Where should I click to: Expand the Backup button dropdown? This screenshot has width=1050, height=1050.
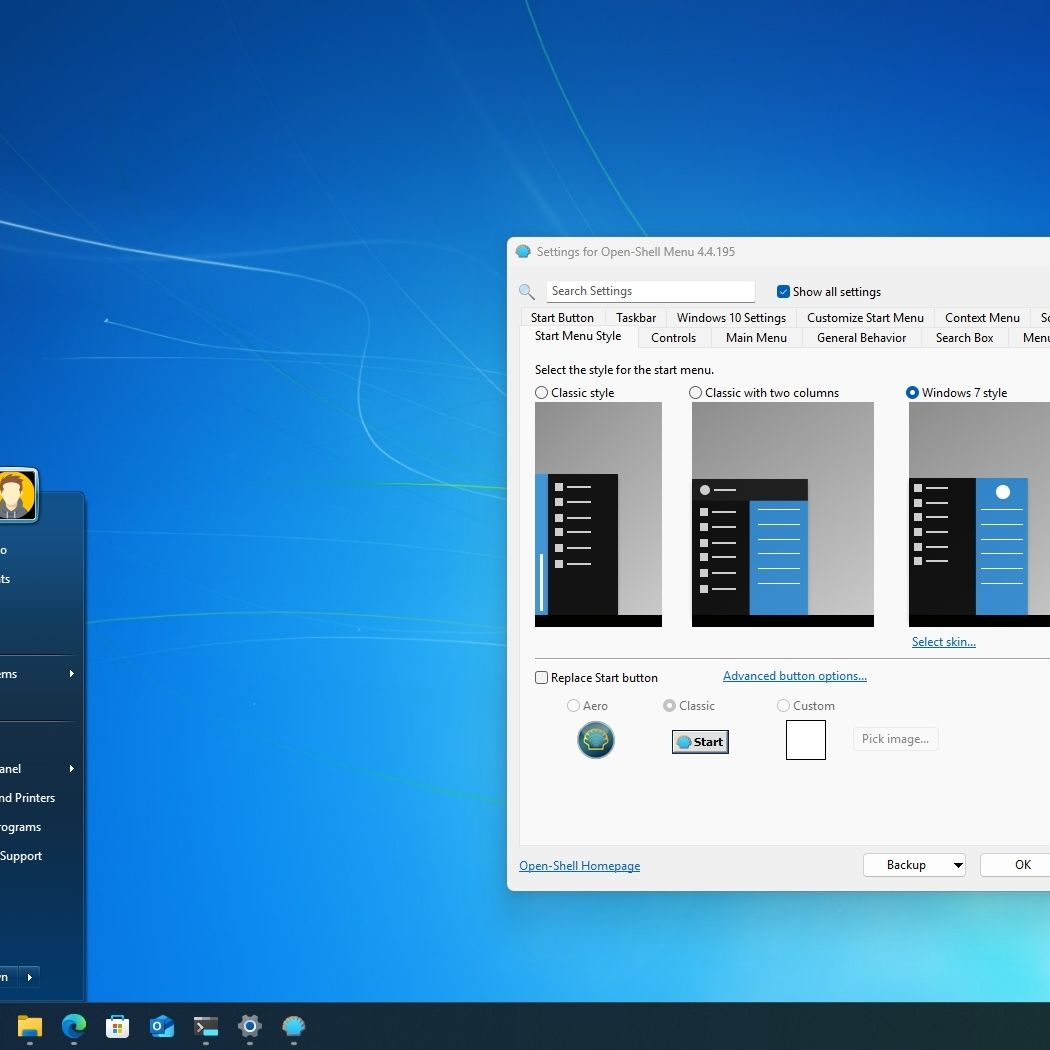957,865
